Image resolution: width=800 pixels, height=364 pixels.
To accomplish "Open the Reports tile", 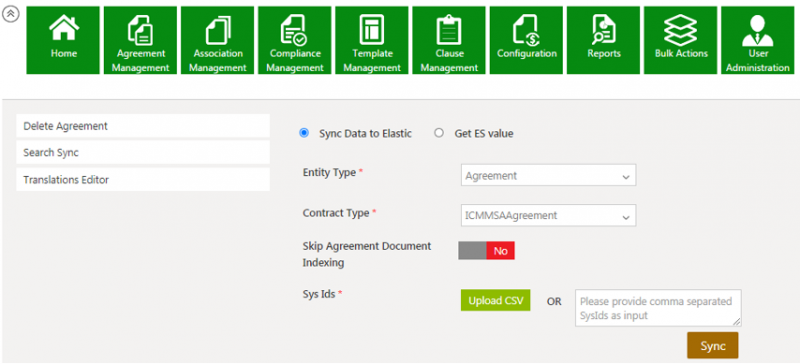I will [604, 40].
